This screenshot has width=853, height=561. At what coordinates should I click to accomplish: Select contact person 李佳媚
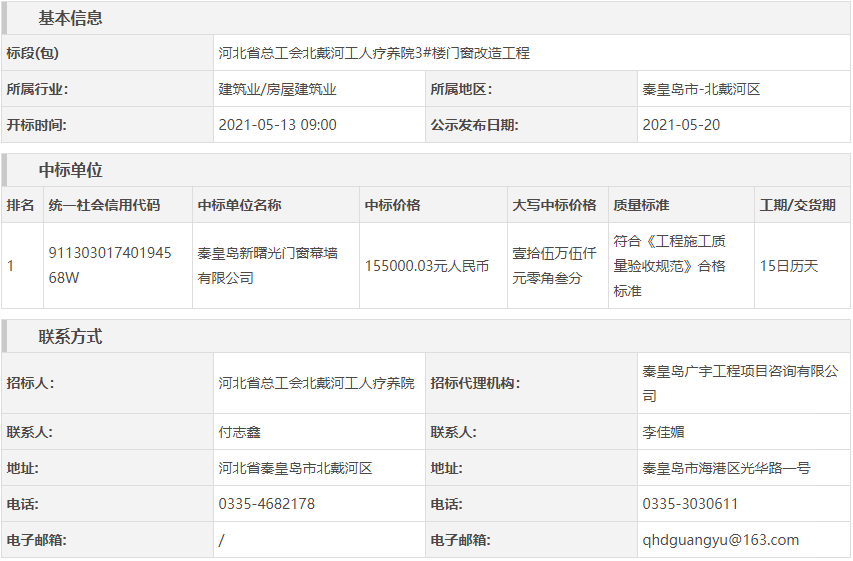tap(663, 433)
